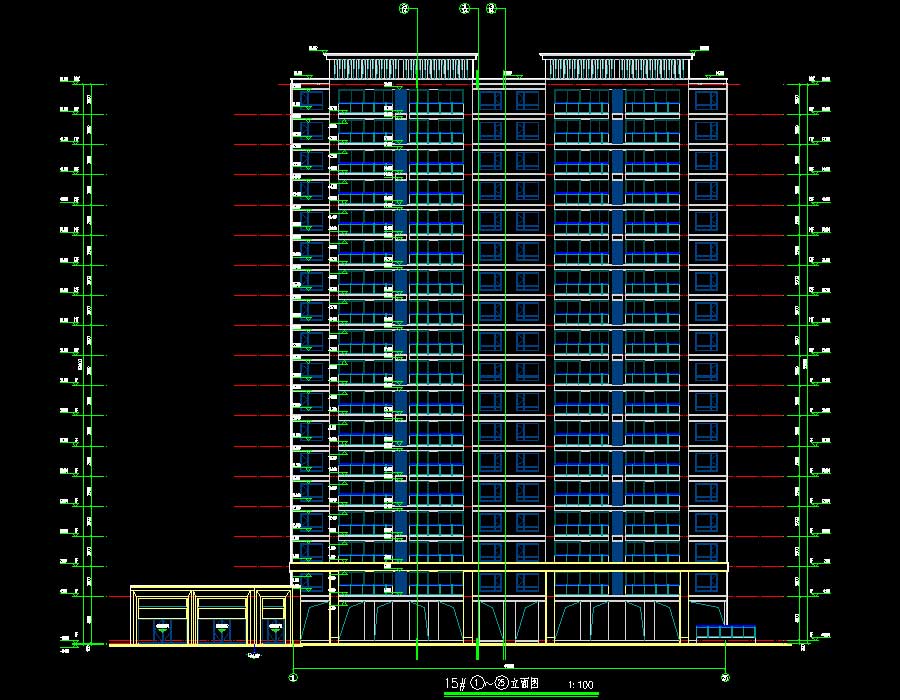Image resolution: width=900 pixels, height=700 pixels.
Task: Pick the left annex storefront door symbol
Action: (162, 632)
